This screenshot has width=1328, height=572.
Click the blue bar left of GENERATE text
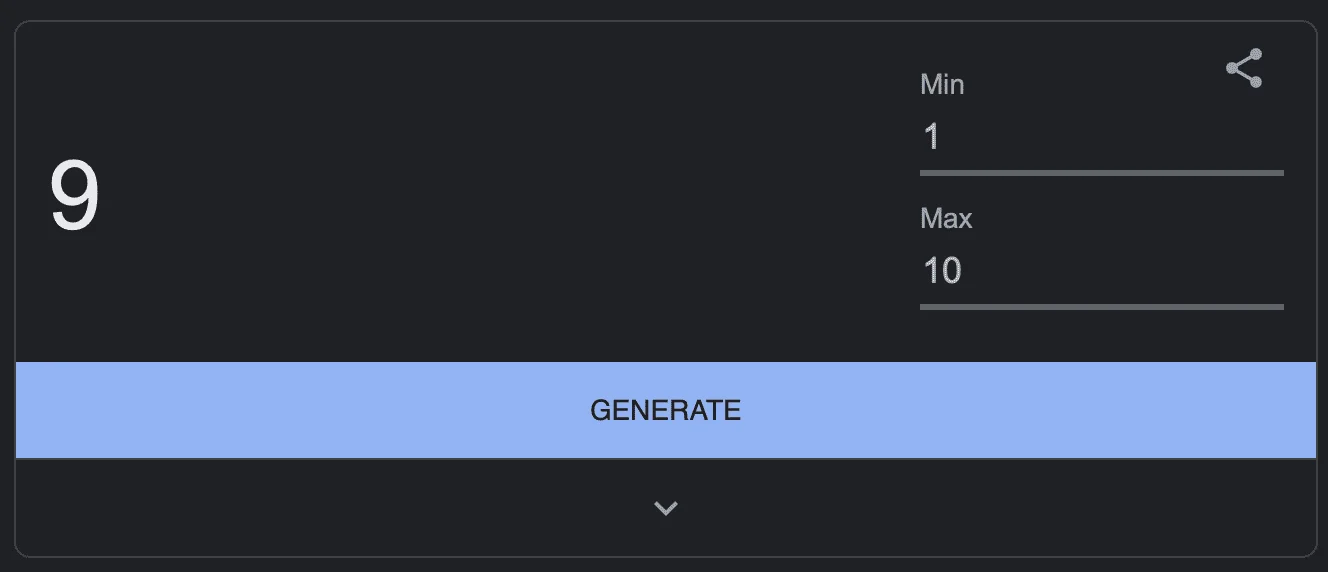300,410
